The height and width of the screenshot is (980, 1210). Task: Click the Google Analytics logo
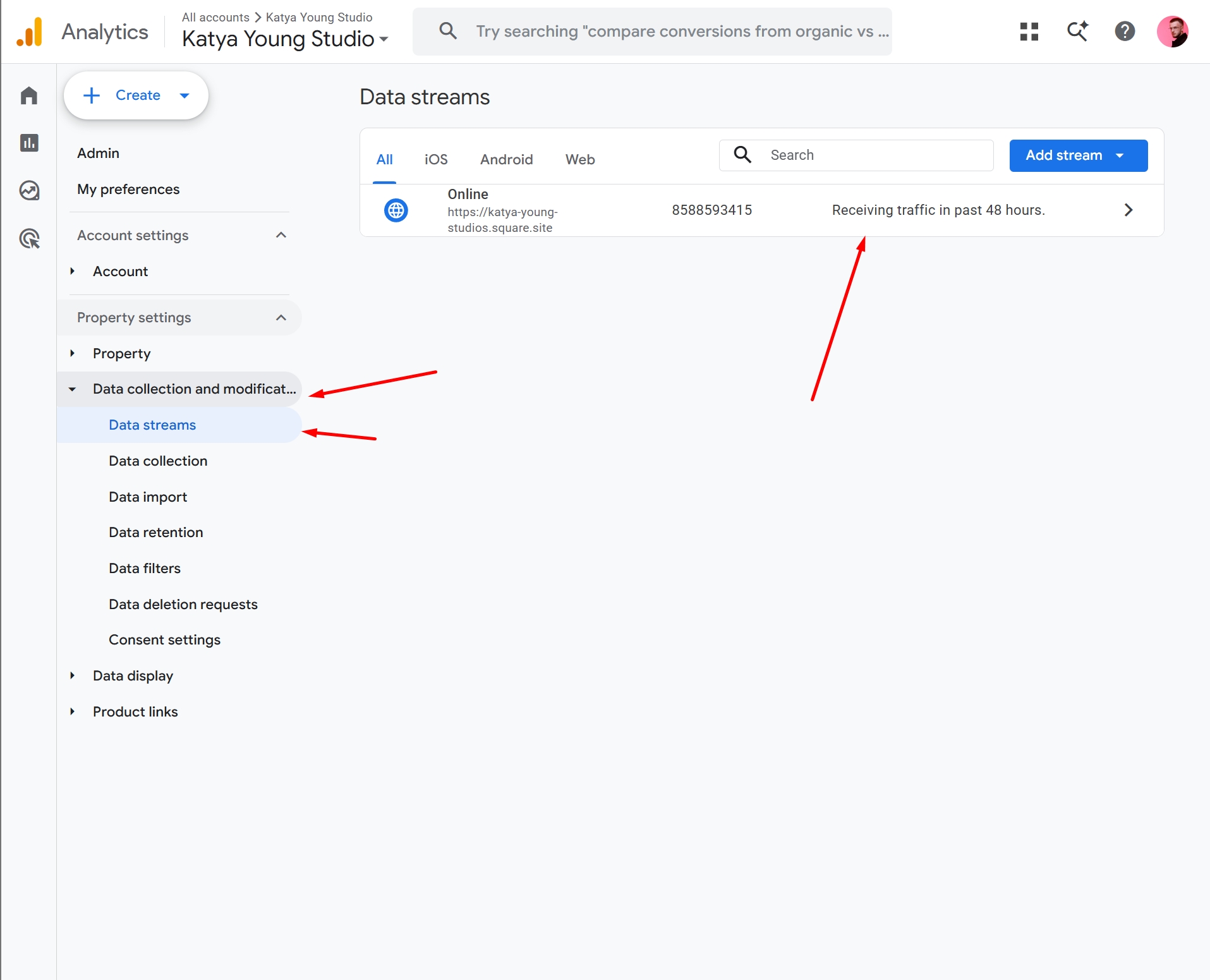pos(30,32)
